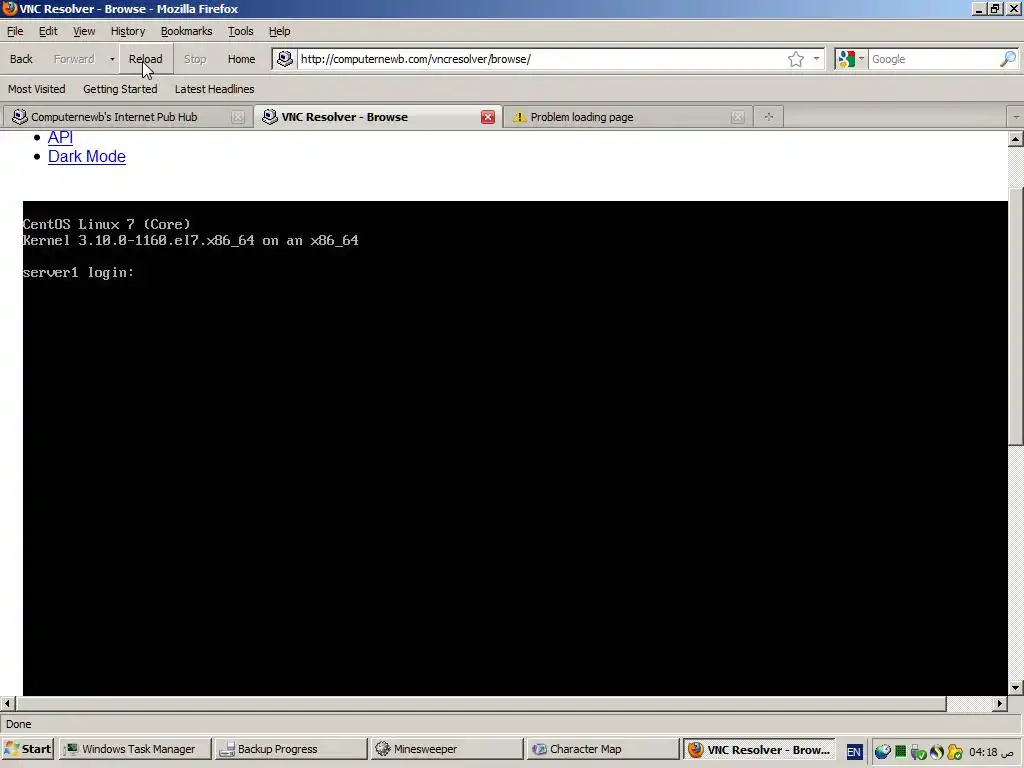Click the site identity icon in address bar

tap(285, 59)
